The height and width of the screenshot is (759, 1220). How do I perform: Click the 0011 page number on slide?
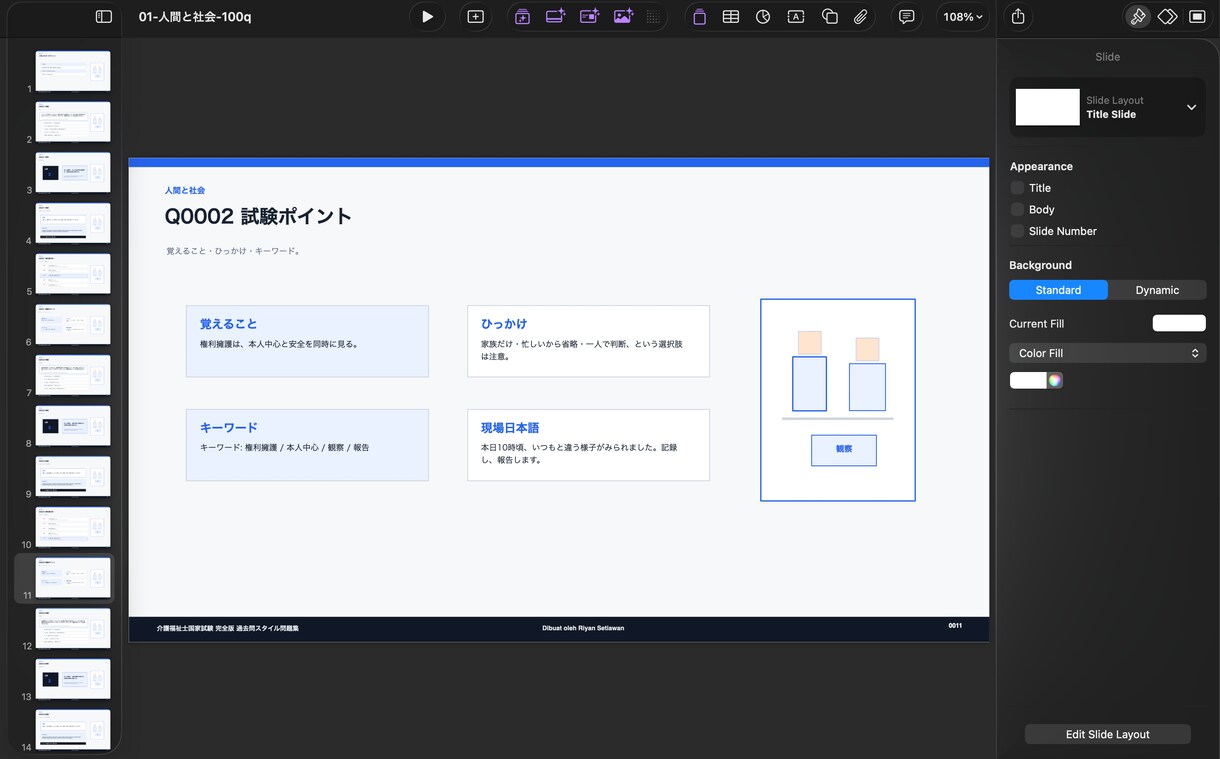955,626
